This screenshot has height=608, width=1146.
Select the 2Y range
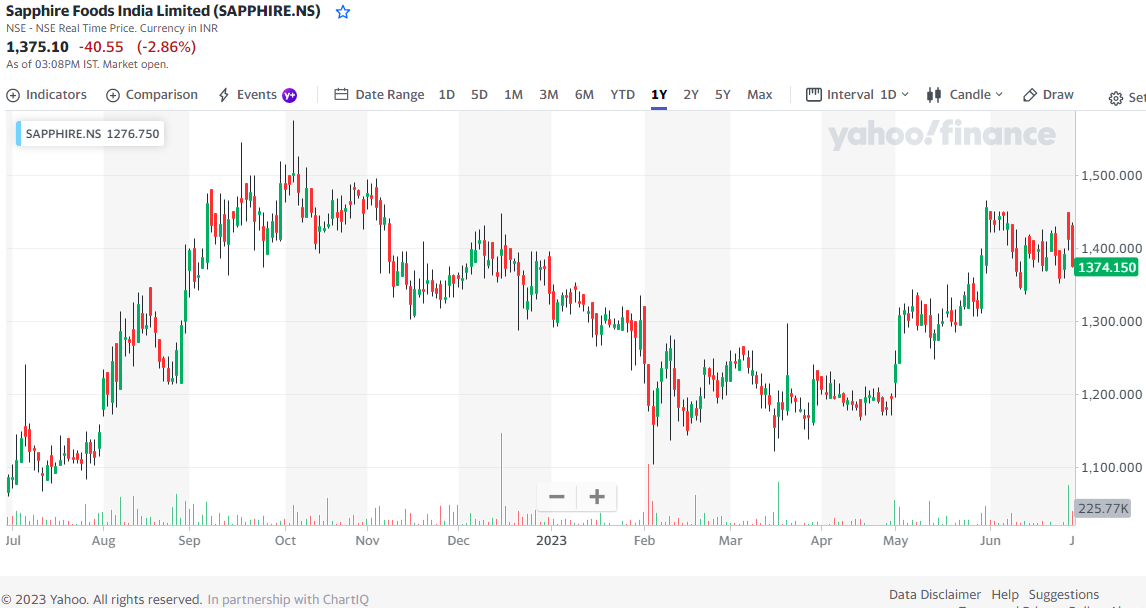(x=691, y=95)
